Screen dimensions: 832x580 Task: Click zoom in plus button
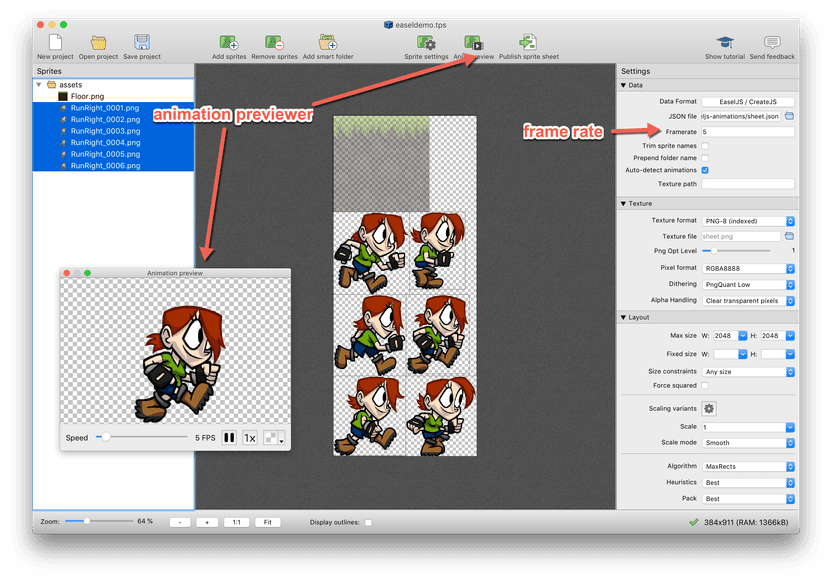tap(207, 522)
